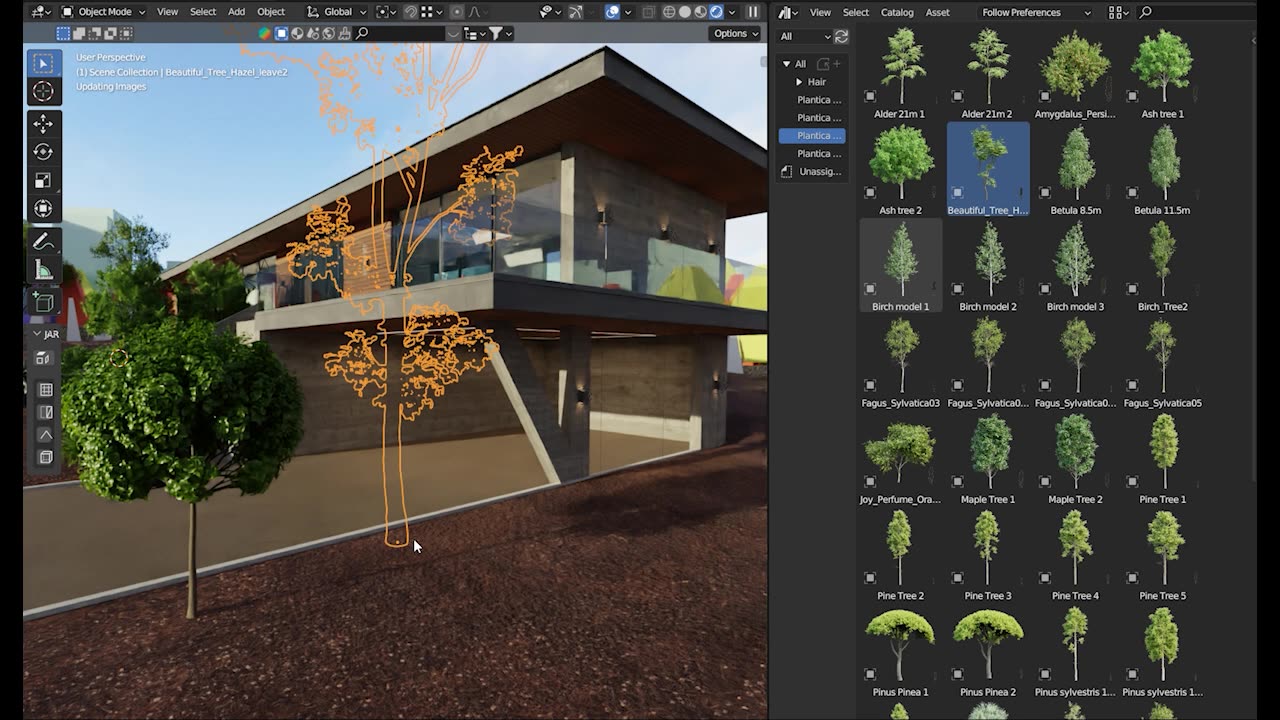Switch to material preview shading
1280x720 pixels.
coord(700,12)
